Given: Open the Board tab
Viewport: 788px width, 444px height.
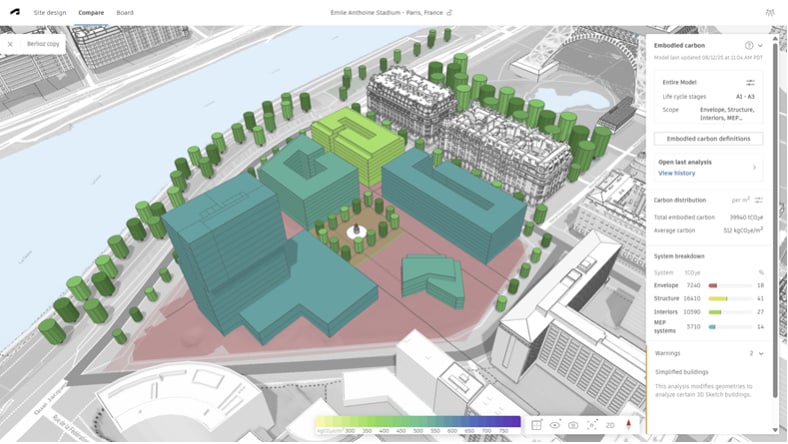Looking at the screenshot, I should (x=125, y=13).
